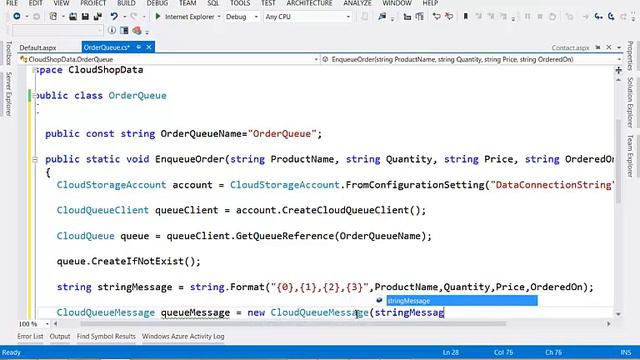Click the Find in Files toolbar icon
Image resolution: width=640 pixels, height=360 pixels.
pos(382,16)
